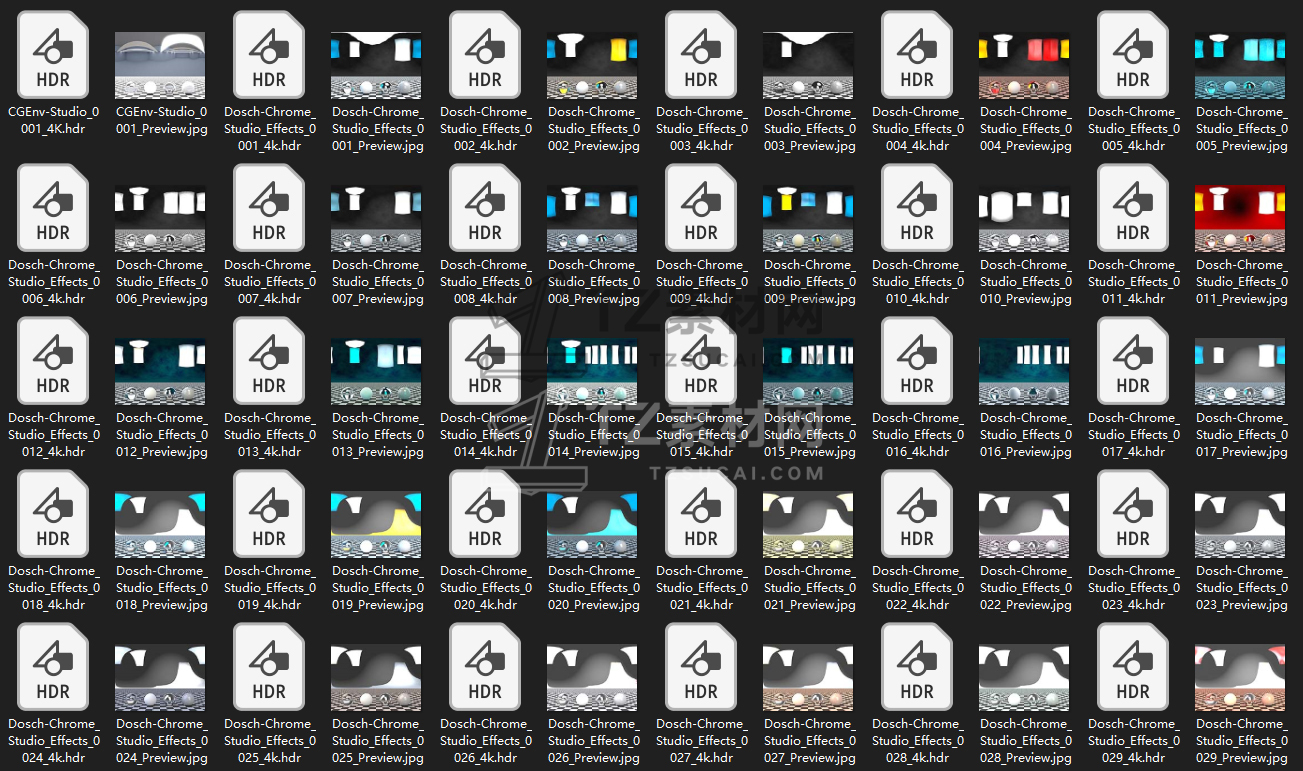
Task: Choose HDR icon of Dosch-Chrome_Studio_Effects_0014_4k.hdr
Action: point(485,361)
